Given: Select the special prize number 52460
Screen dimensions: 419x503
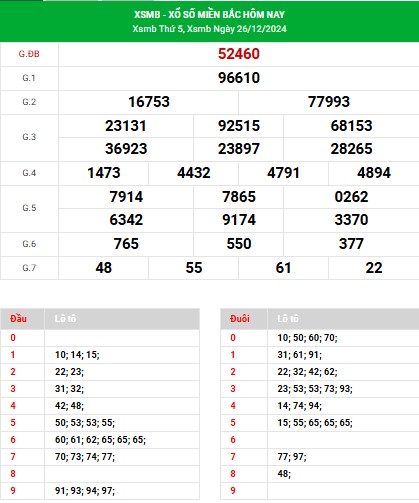Looking at the screenshot, I should (x=239, y=54).
